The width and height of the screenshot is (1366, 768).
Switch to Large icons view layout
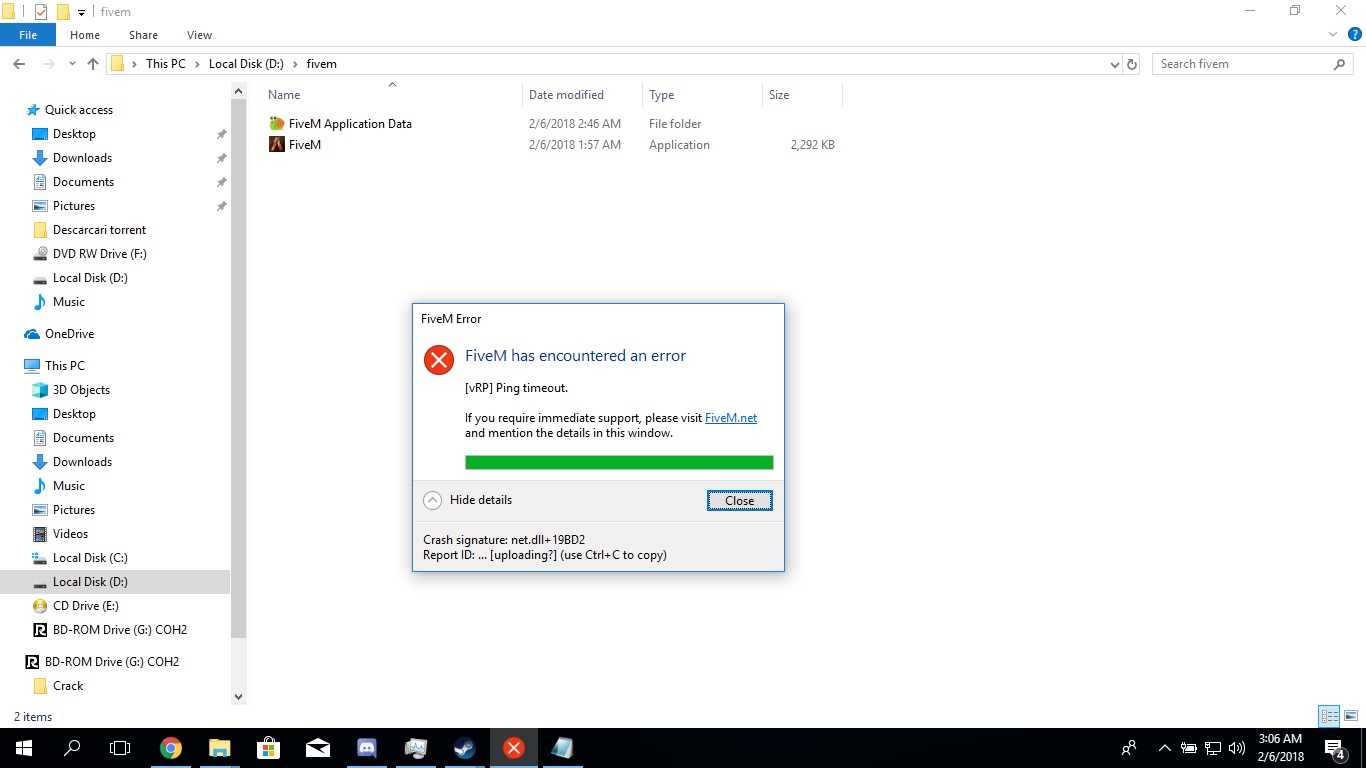coord(1351,716)
